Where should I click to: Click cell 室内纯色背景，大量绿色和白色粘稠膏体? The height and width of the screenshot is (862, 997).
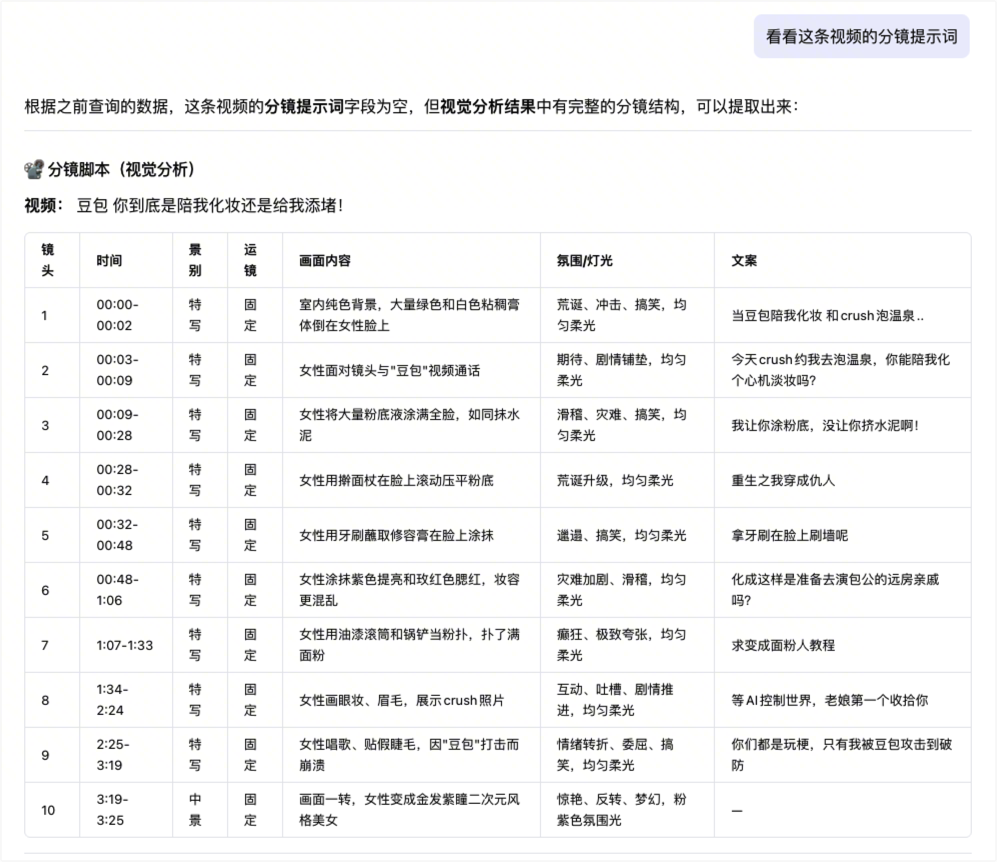(409, 315)
